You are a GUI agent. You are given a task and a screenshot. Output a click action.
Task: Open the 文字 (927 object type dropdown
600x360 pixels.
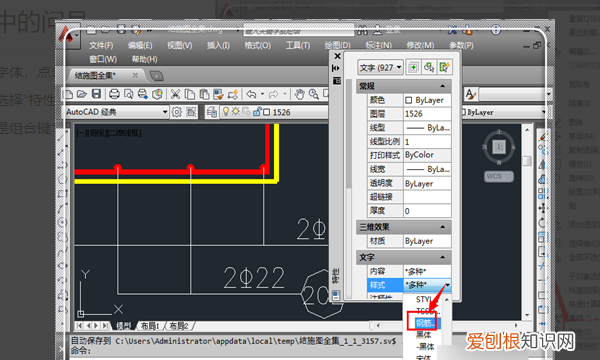point(380,67)
